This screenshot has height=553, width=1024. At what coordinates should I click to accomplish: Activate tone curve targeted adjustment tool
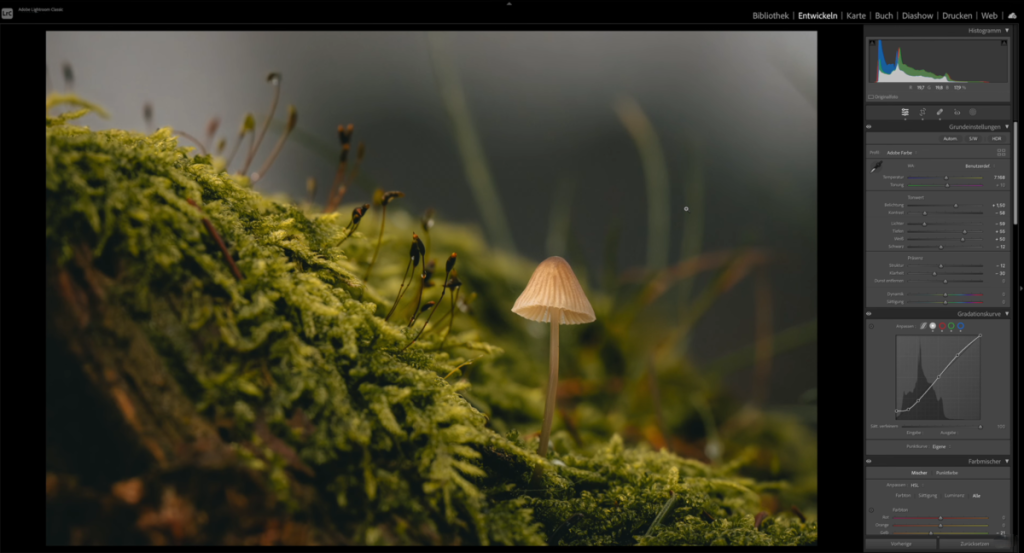click(x=872, y=326)
